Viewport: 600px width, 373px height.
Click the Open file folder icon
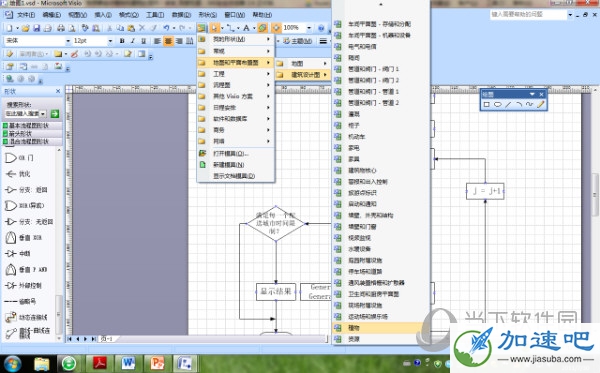pyautogui.click(x=25, y=28)
